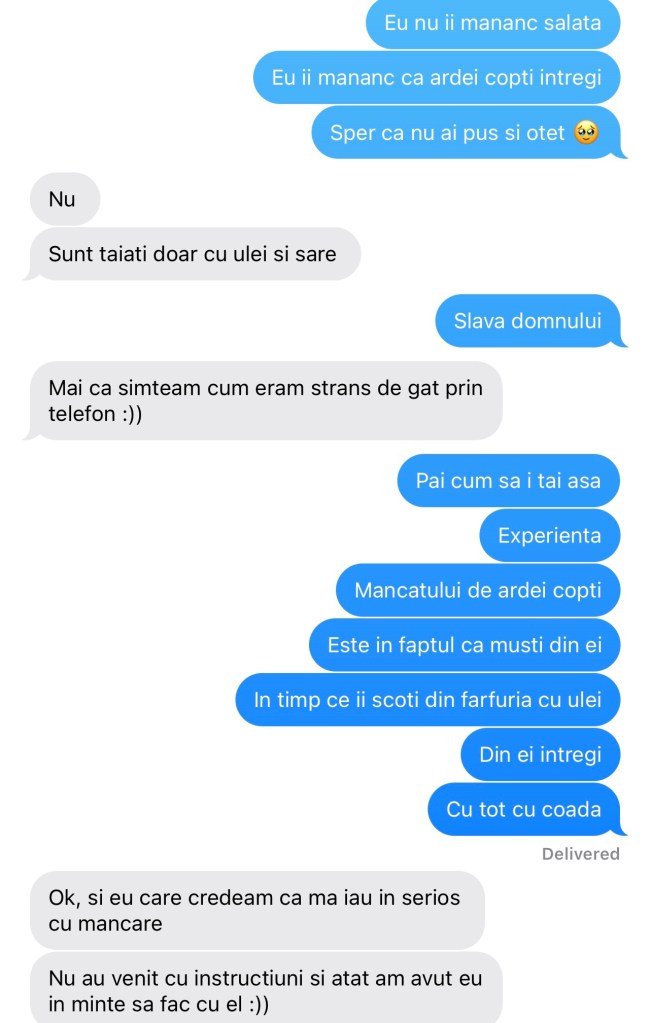Select 'Este in faptul ca musti din ei' message

[x=464, y=645]
